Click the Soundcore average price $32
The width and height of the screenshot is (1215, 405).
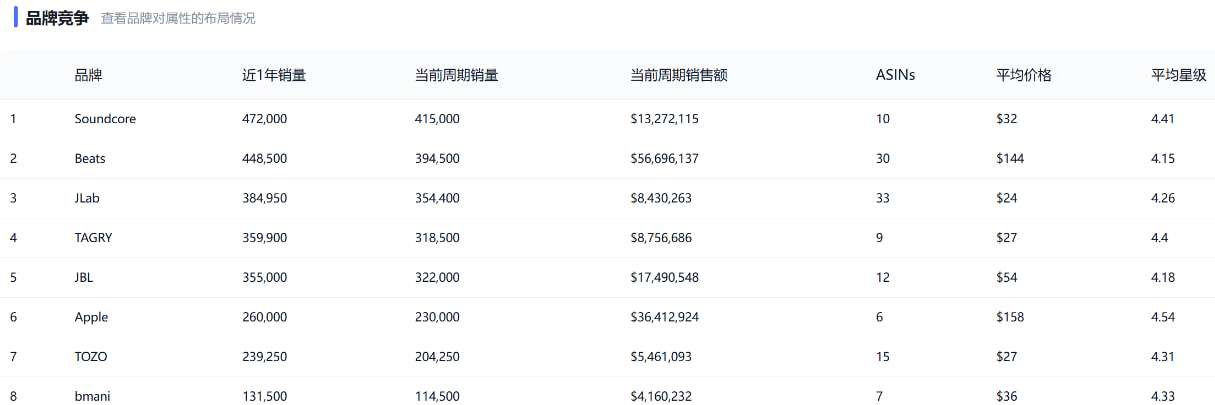coord(1007,119)
